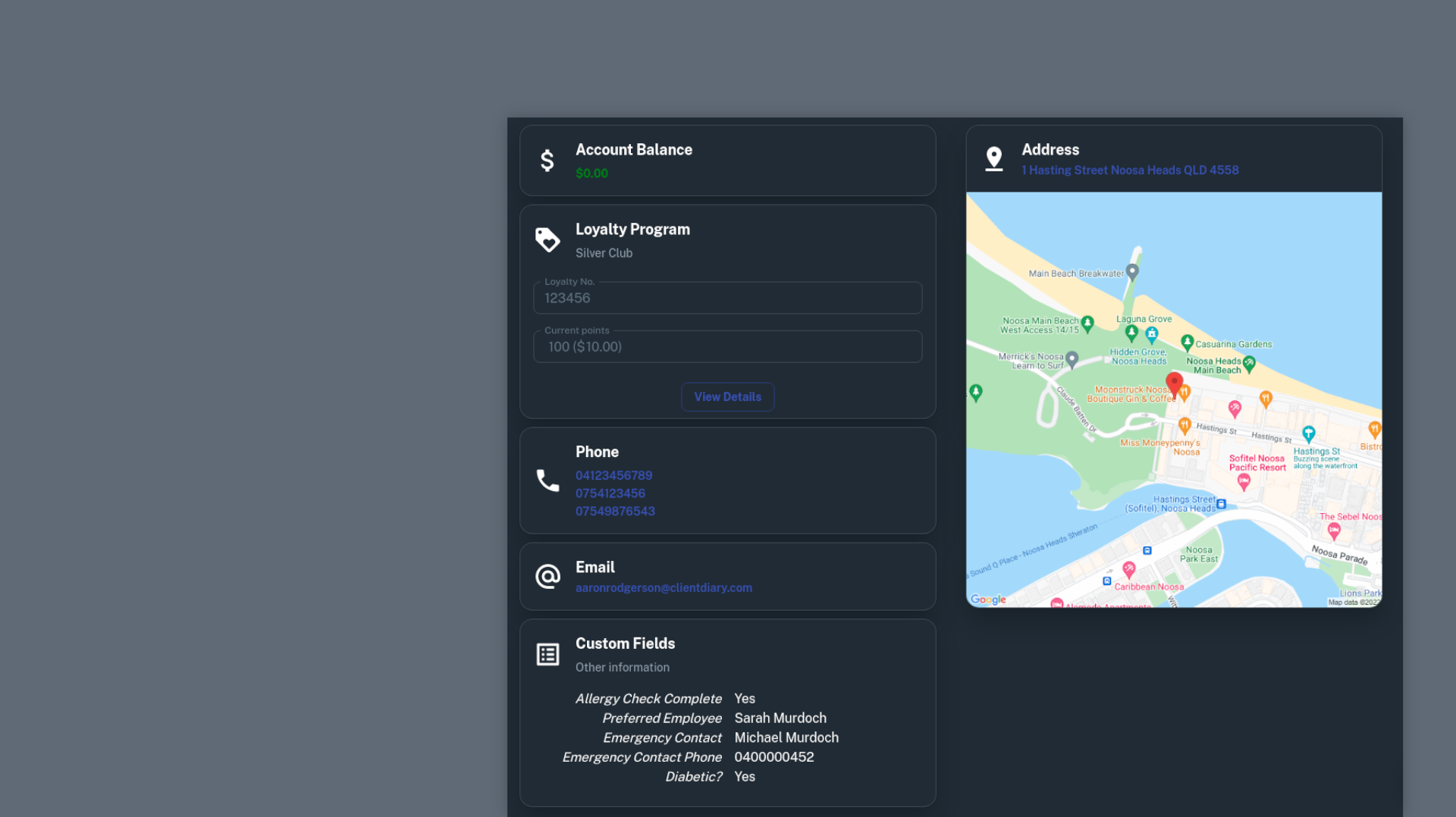Select the Moonstruck Noosa restaurant marker

coord(1185,393)
